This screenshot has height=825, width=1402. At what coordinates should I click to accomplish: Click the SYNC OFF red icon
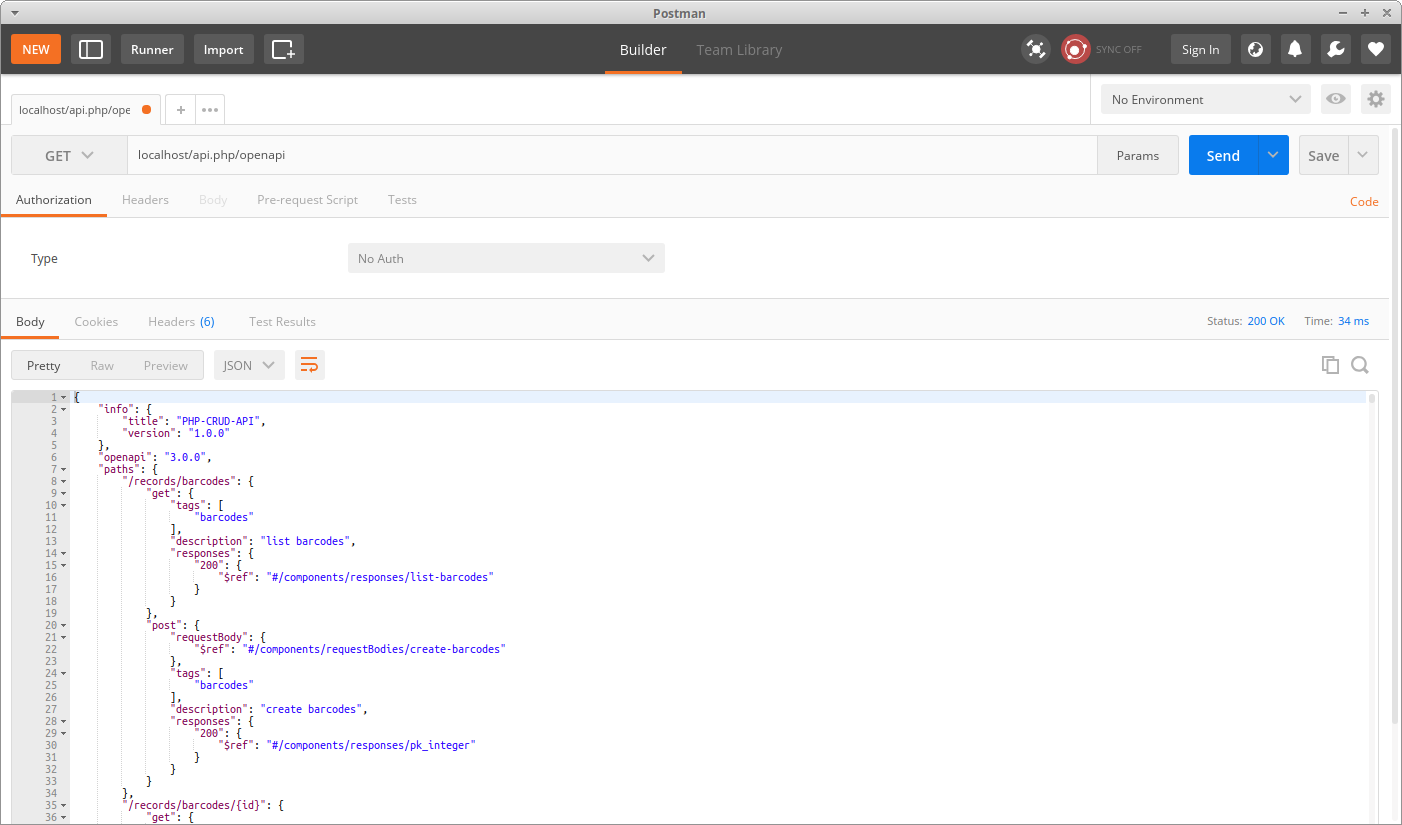click(x=1076, y=49)
